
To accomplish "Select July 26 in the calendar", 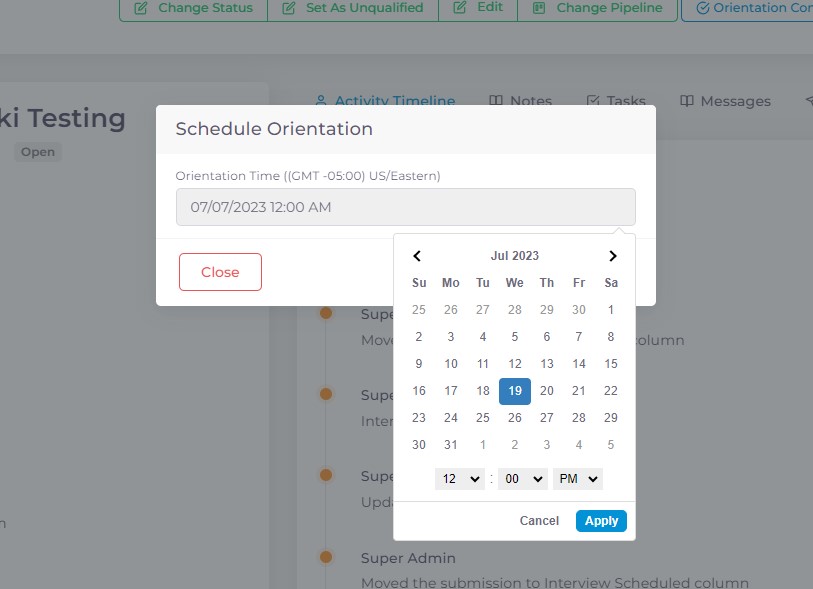I will coord(514,417).
